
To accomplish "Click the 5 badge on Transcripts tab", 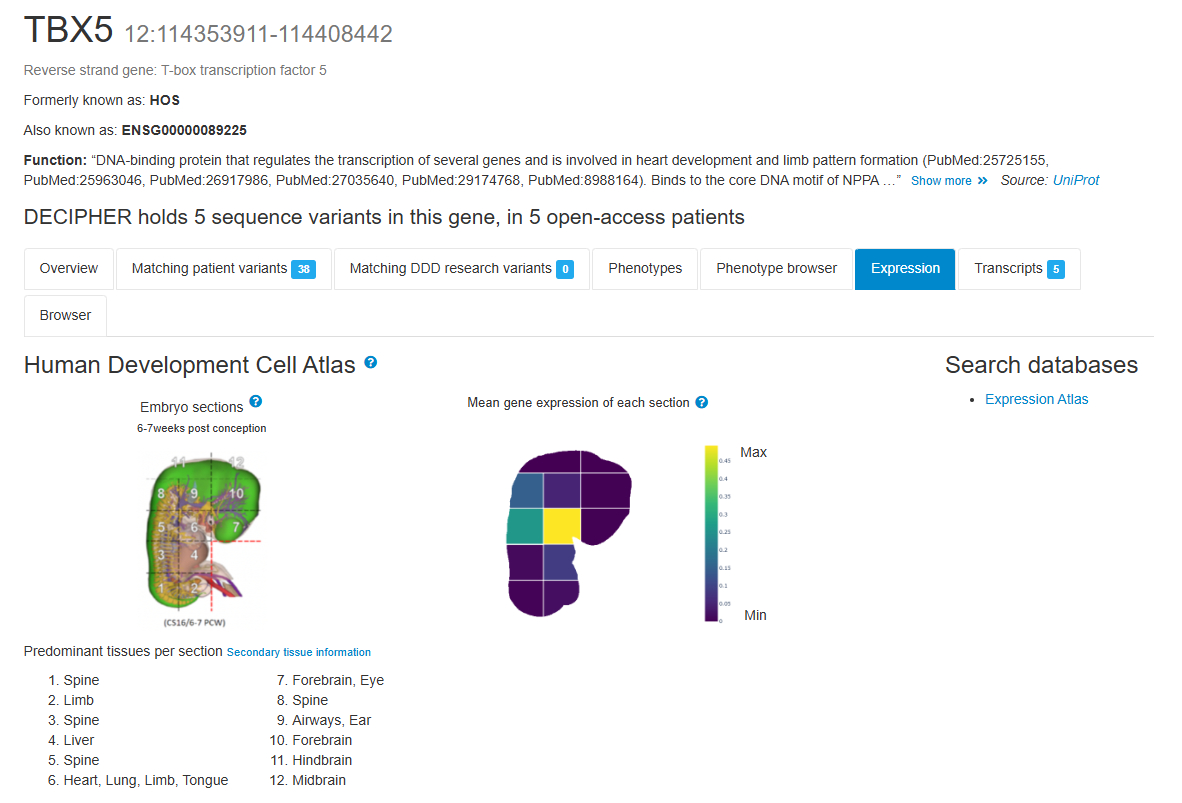I will pos(1056,269).
